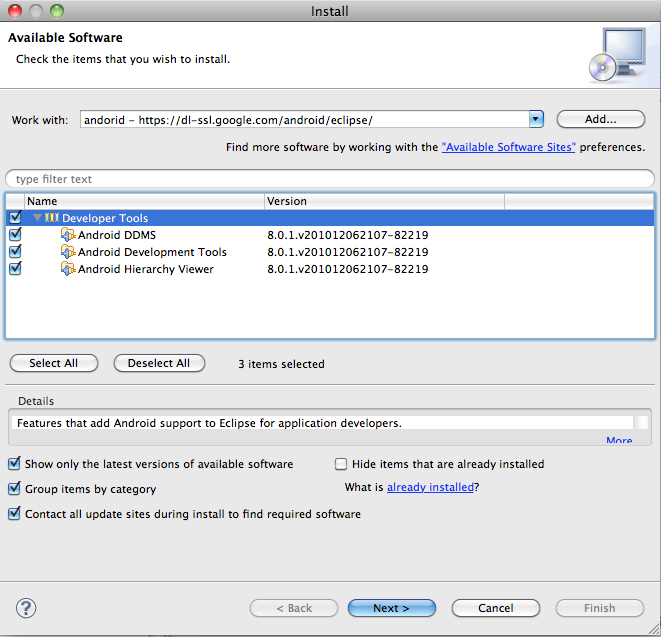The width and height of the screenshot is (661, 637).
Task: Select the Android Hierarchy Viewer row text
Action: coord(145,269)
